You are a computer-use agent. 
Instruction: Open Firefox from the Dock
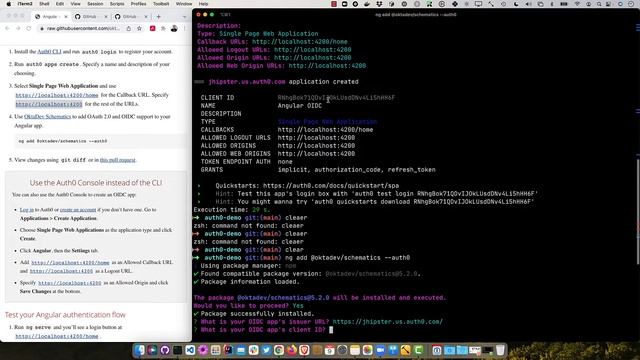(x=291, y=350)
